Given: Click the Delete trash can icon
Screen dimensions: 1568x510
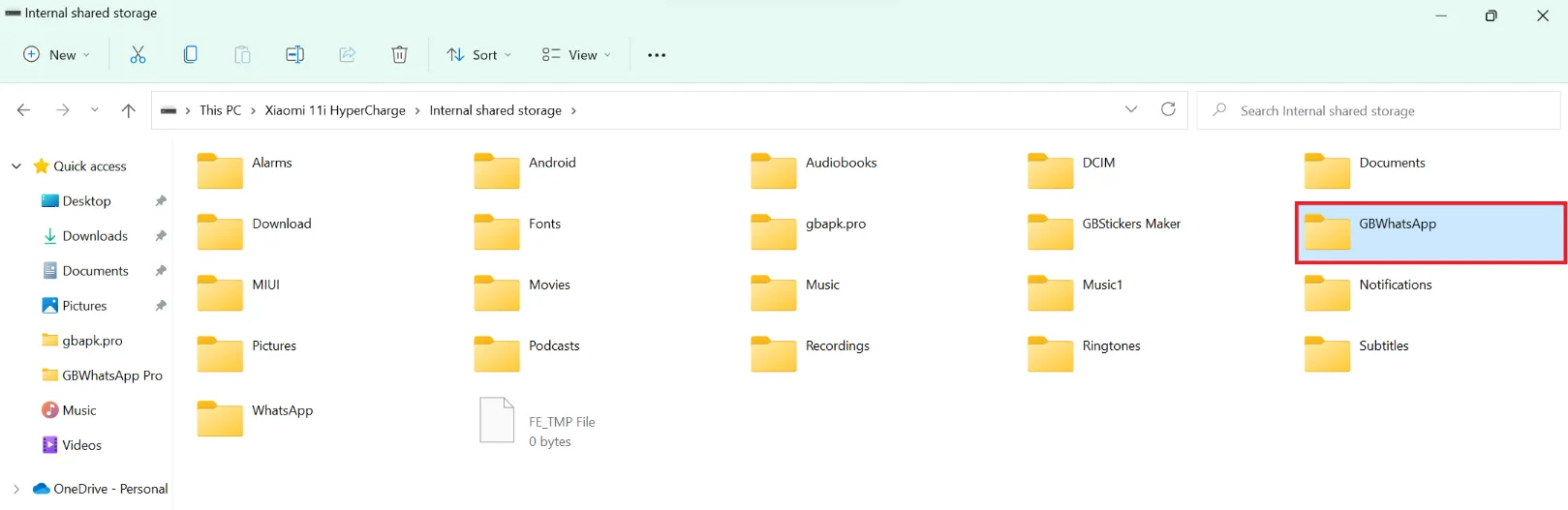Looking at the screenshot, I should [x=399, y=55].
